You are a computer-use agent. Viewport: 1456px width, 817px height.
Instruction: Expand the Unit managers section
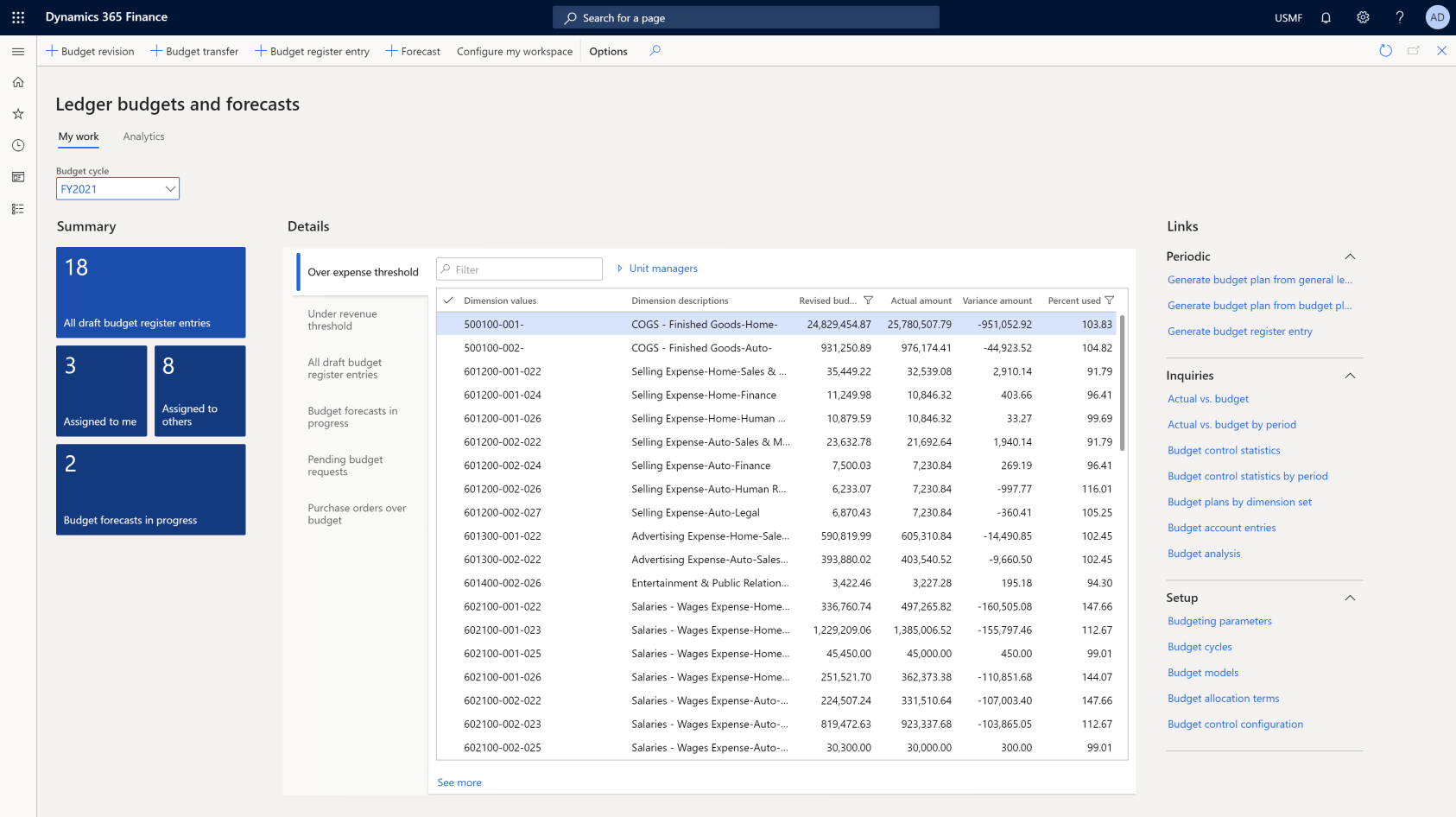coord(657,269)
